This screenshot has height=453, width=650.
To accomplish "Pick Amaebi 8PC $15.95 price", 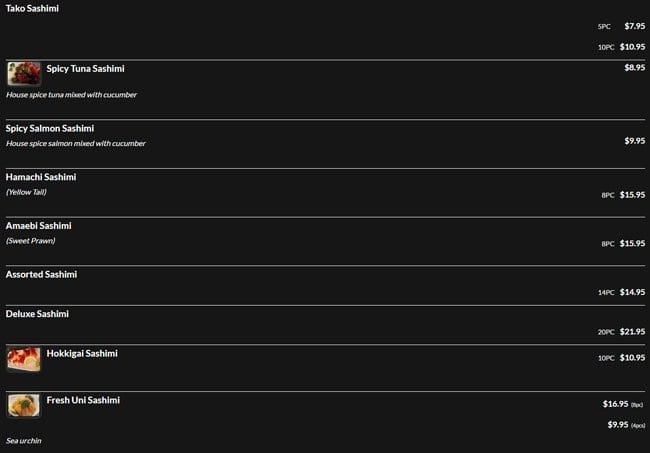I will coord(623,243).
